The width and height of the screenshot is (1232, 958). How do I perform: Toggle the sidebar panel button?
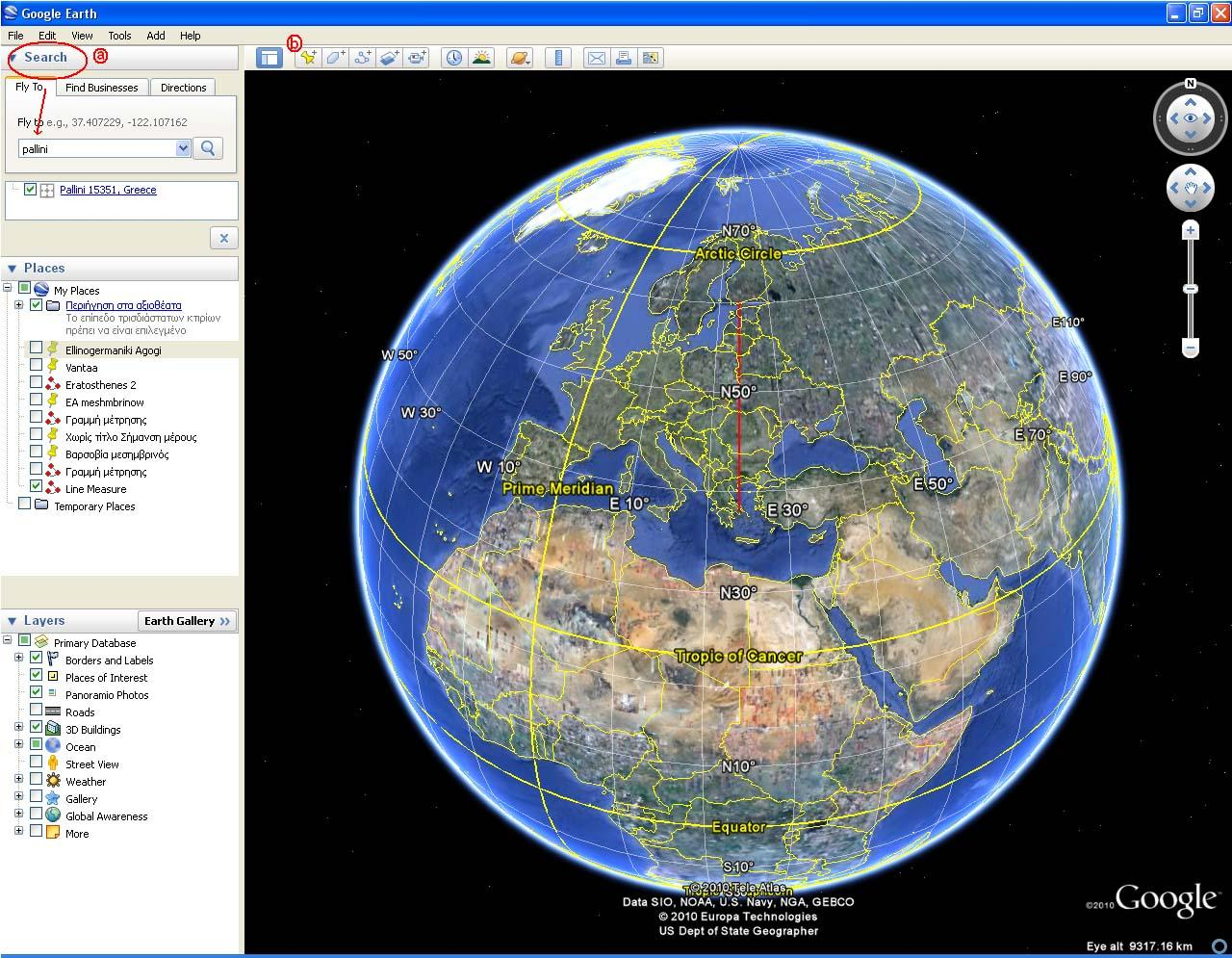[x=269, y=58]
